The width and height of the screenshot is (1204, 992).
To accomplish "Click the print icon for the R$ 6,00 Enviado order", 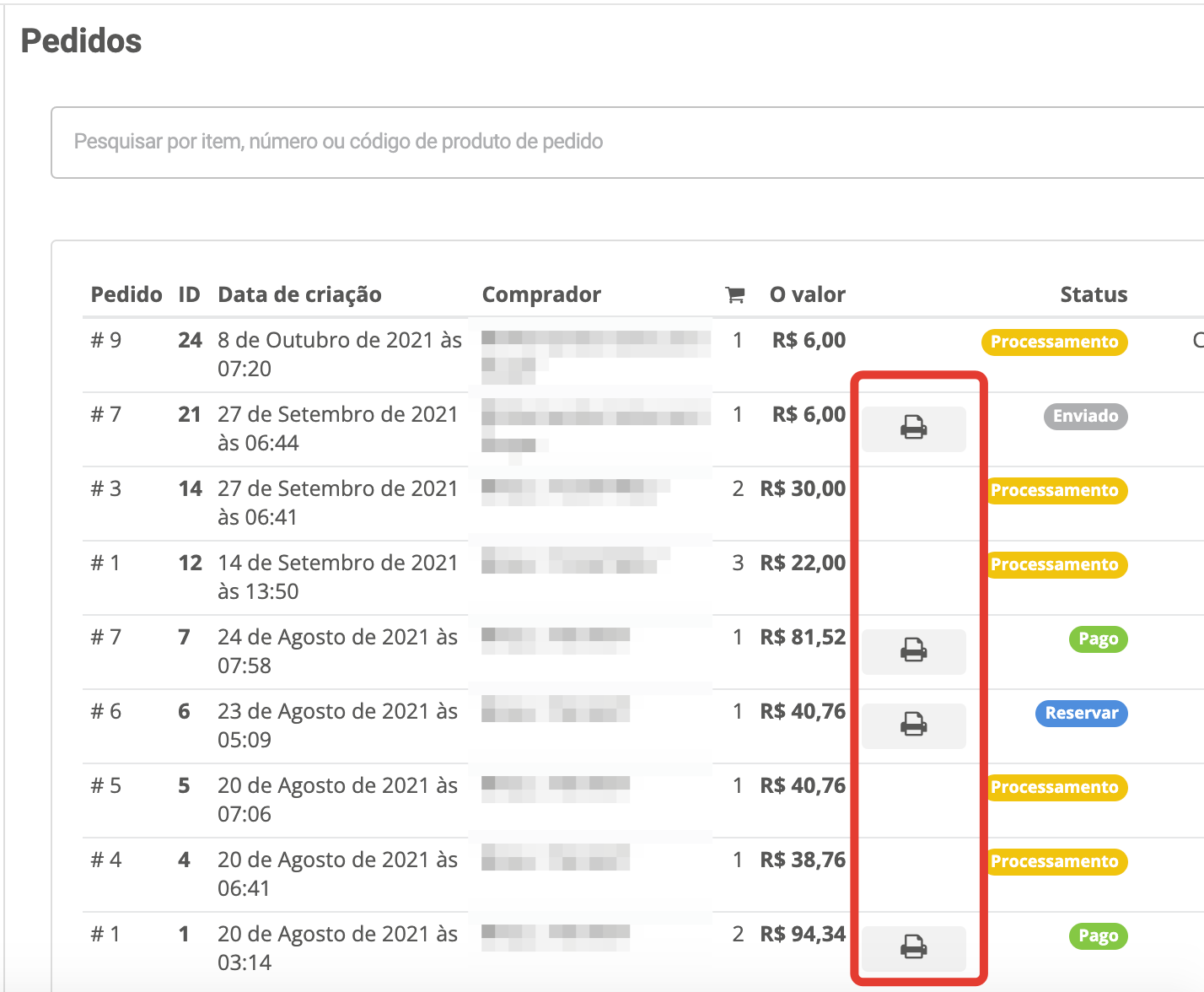I will [913, 429].
